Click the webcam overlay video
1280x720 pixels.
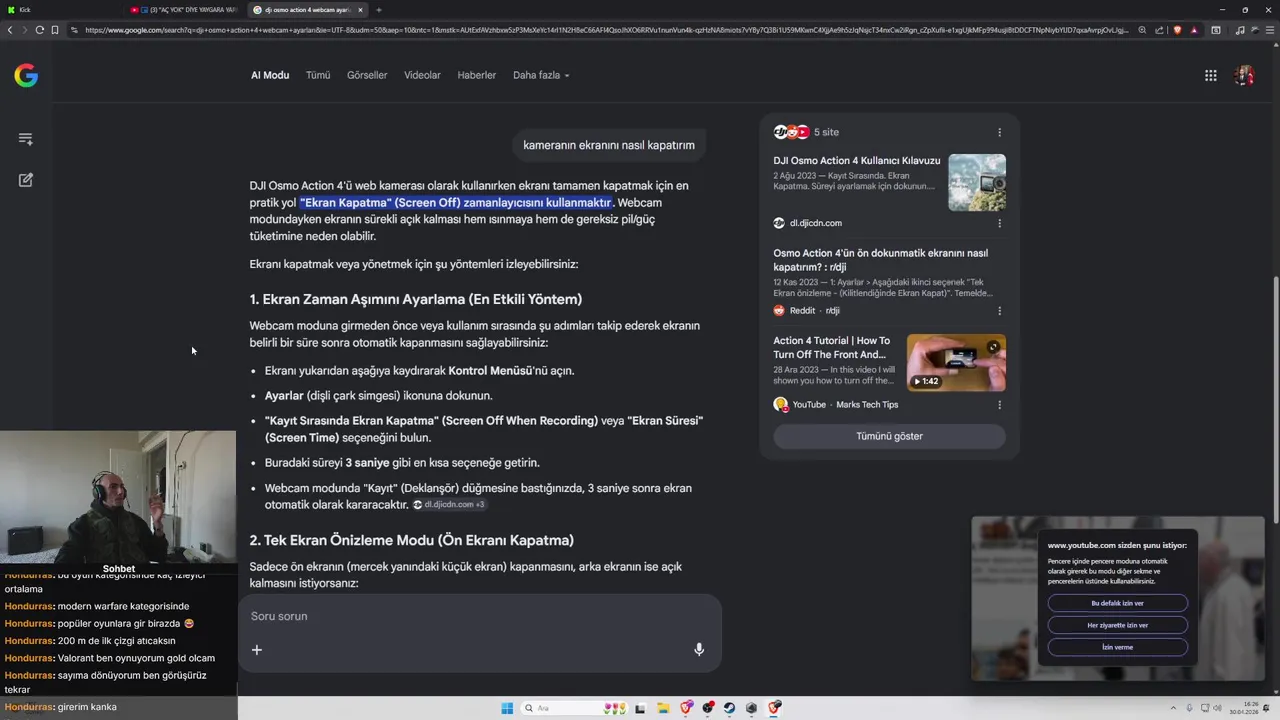click(x=118, y=497)
